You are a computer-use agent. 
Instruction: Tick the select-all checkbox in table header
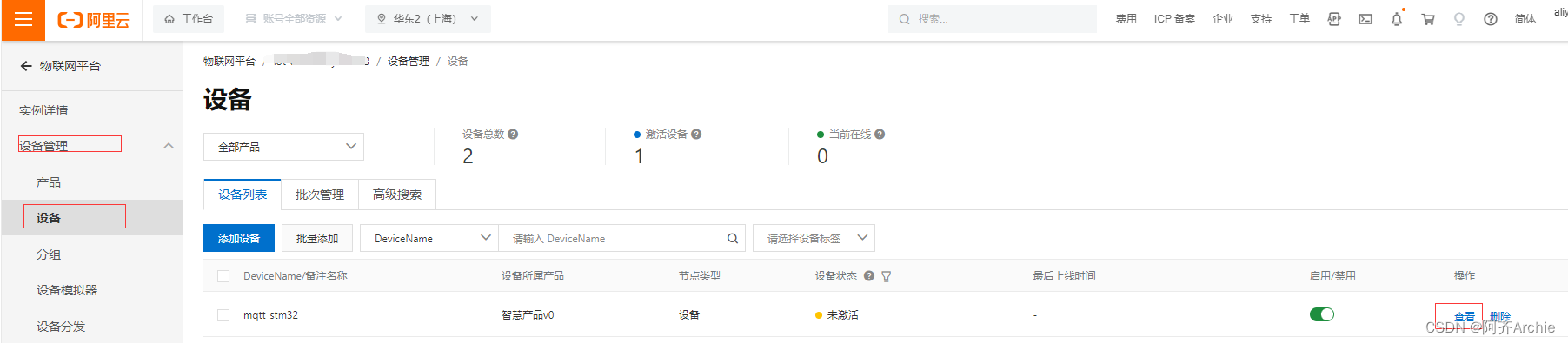point(223,276)
